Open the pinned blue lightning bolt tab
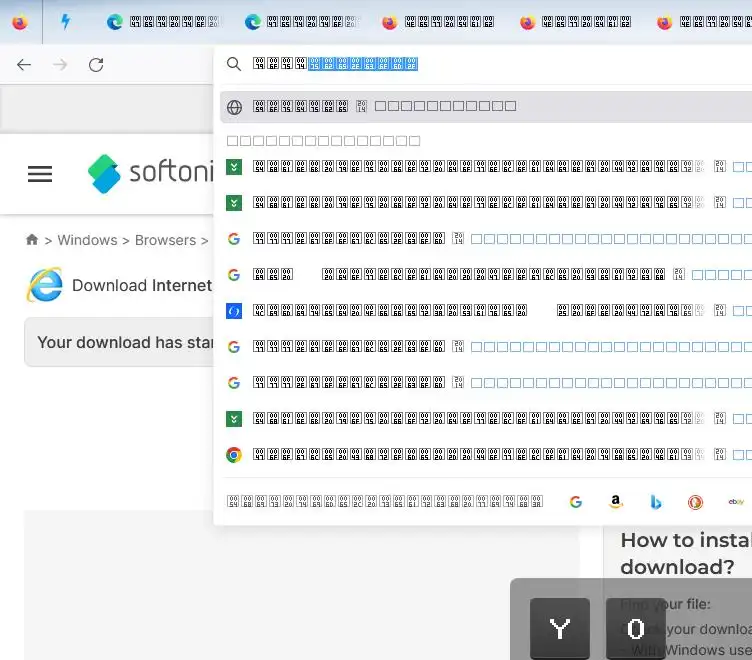The width and height of the screenshot is (752, 660). pyautogui.click(x=65, y=22)
